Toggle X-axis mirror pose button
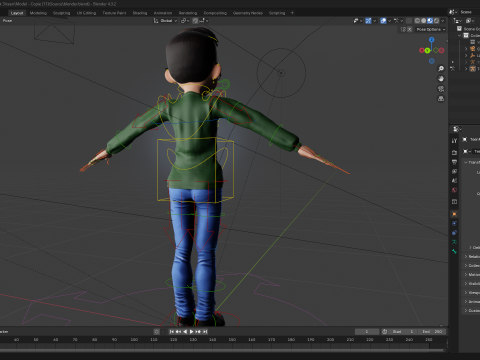 pyautogui.click(x=409, y=29)
